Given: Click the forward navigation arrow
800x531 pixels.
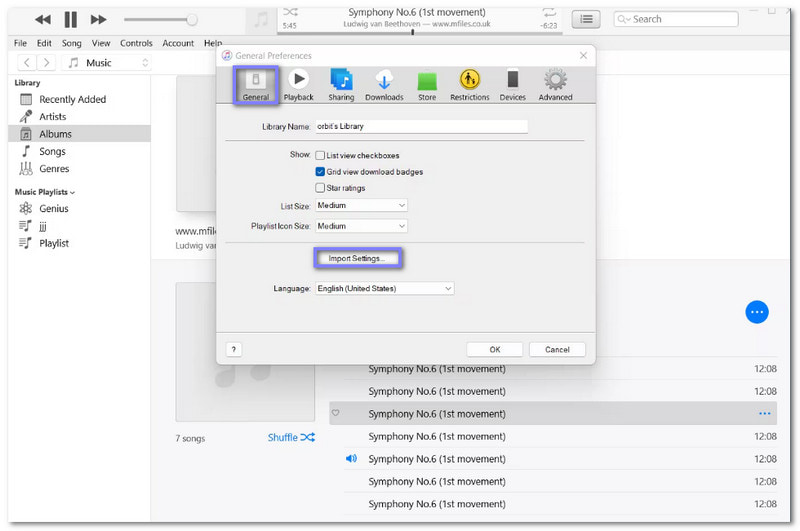Looking at the screenshot, I should point(46,63).
